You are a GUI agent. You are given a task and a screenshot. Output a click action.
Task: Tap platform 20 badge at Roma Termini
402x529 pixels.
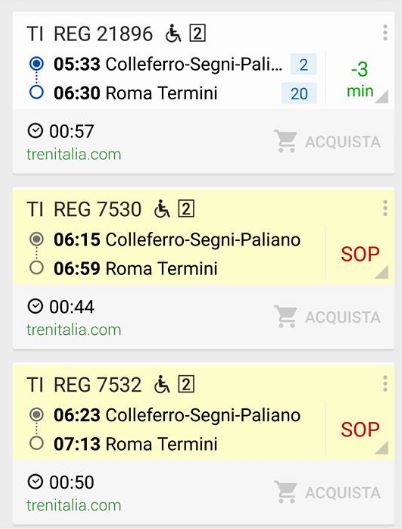[299, 93]
